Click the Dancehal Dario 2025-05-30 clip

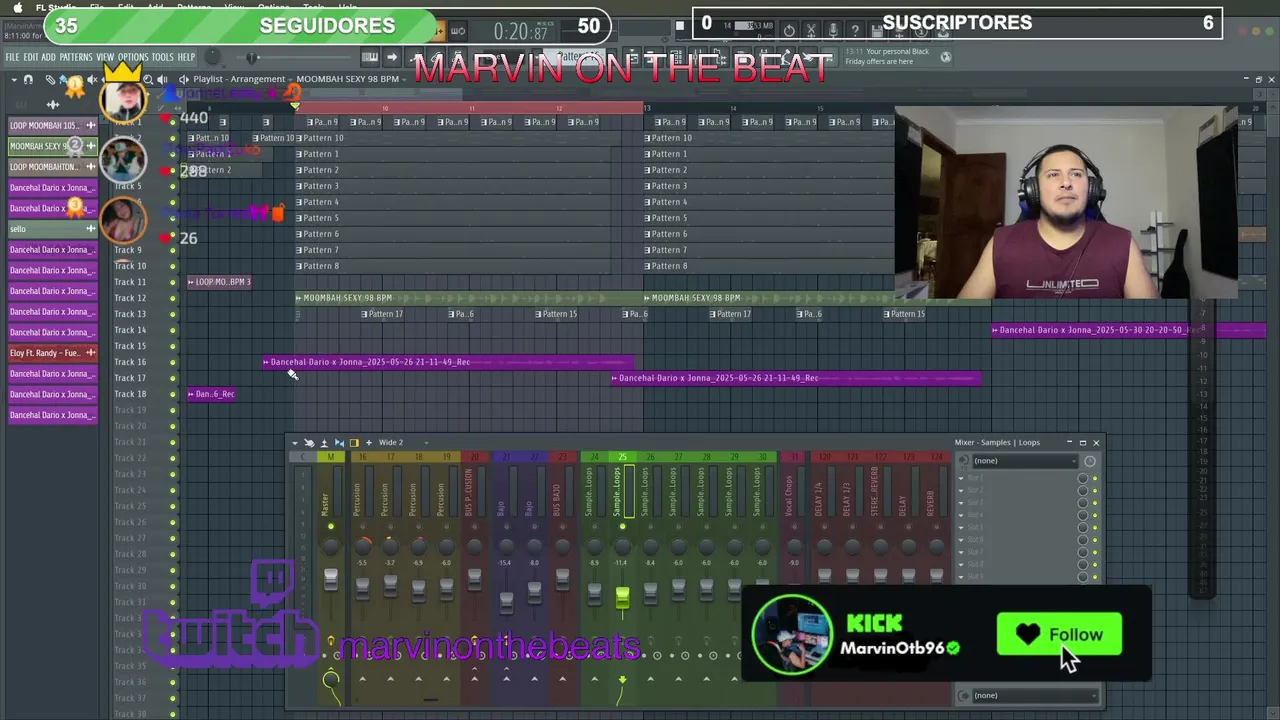pos(1128,330)
